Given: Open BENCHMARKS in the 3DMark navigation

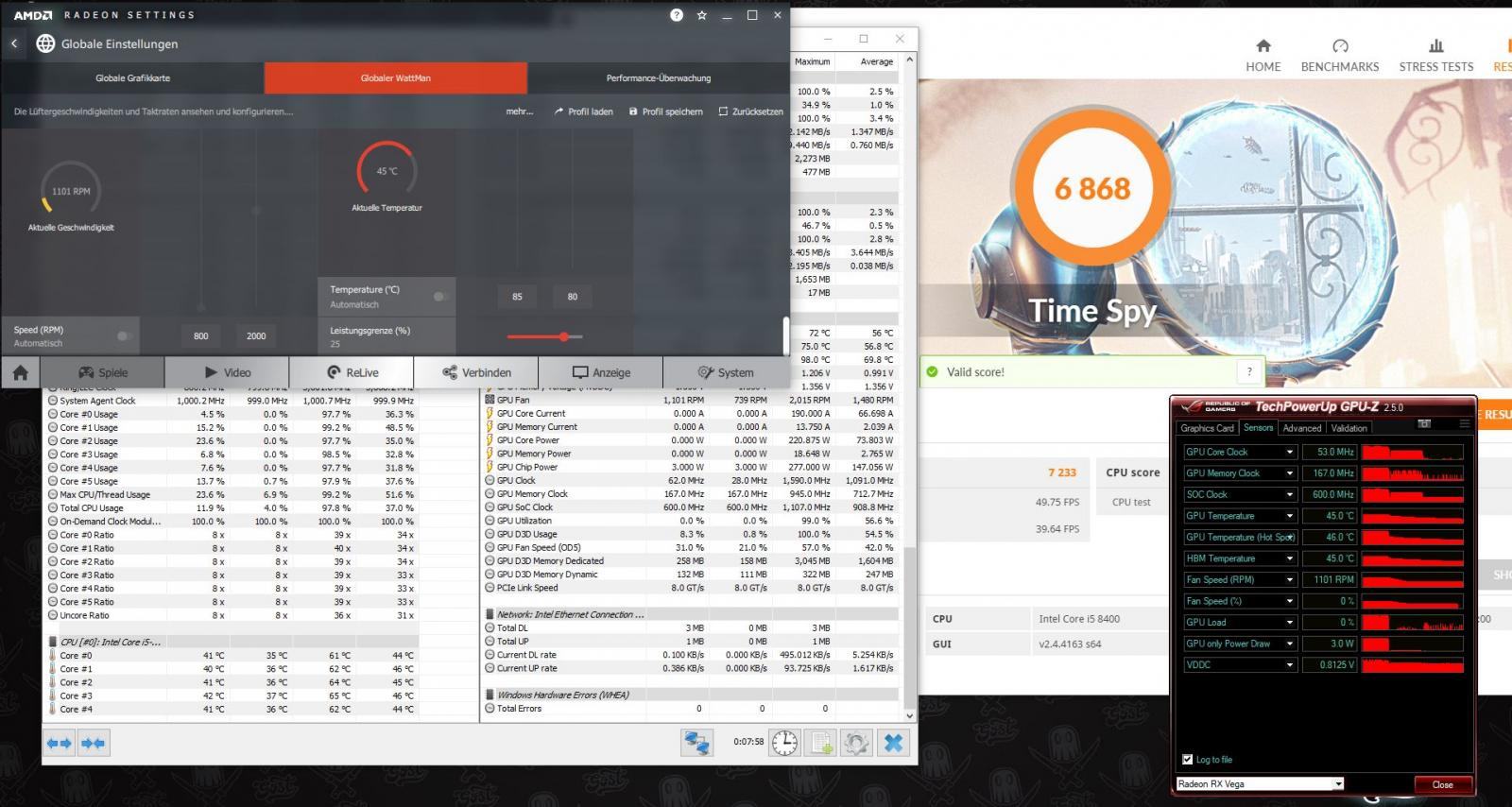Looking at the screenshot, I should [1340, 56].
